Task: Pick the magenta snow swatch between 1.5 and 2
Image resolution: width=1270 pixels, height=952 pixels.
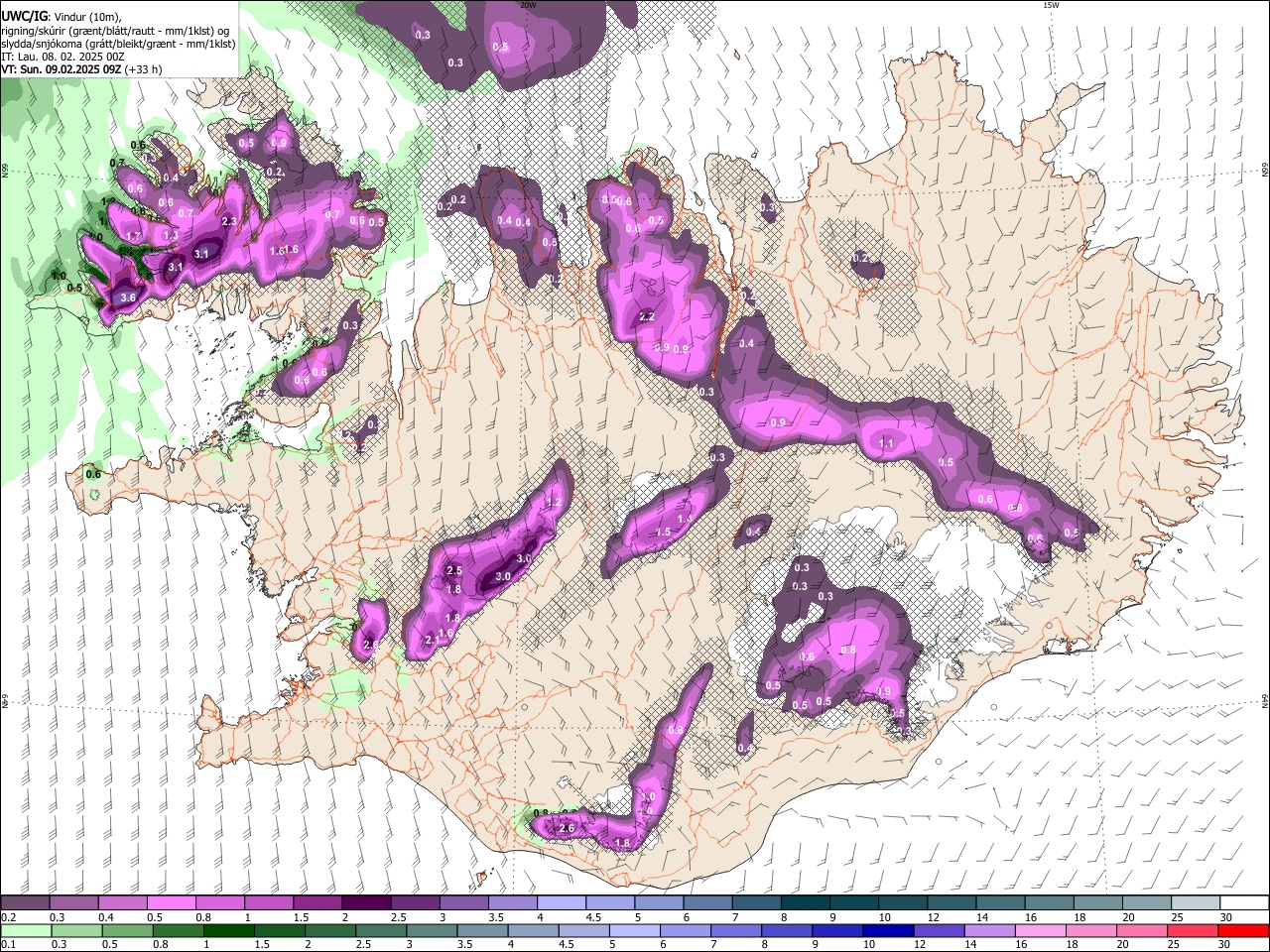Action: 317,903
